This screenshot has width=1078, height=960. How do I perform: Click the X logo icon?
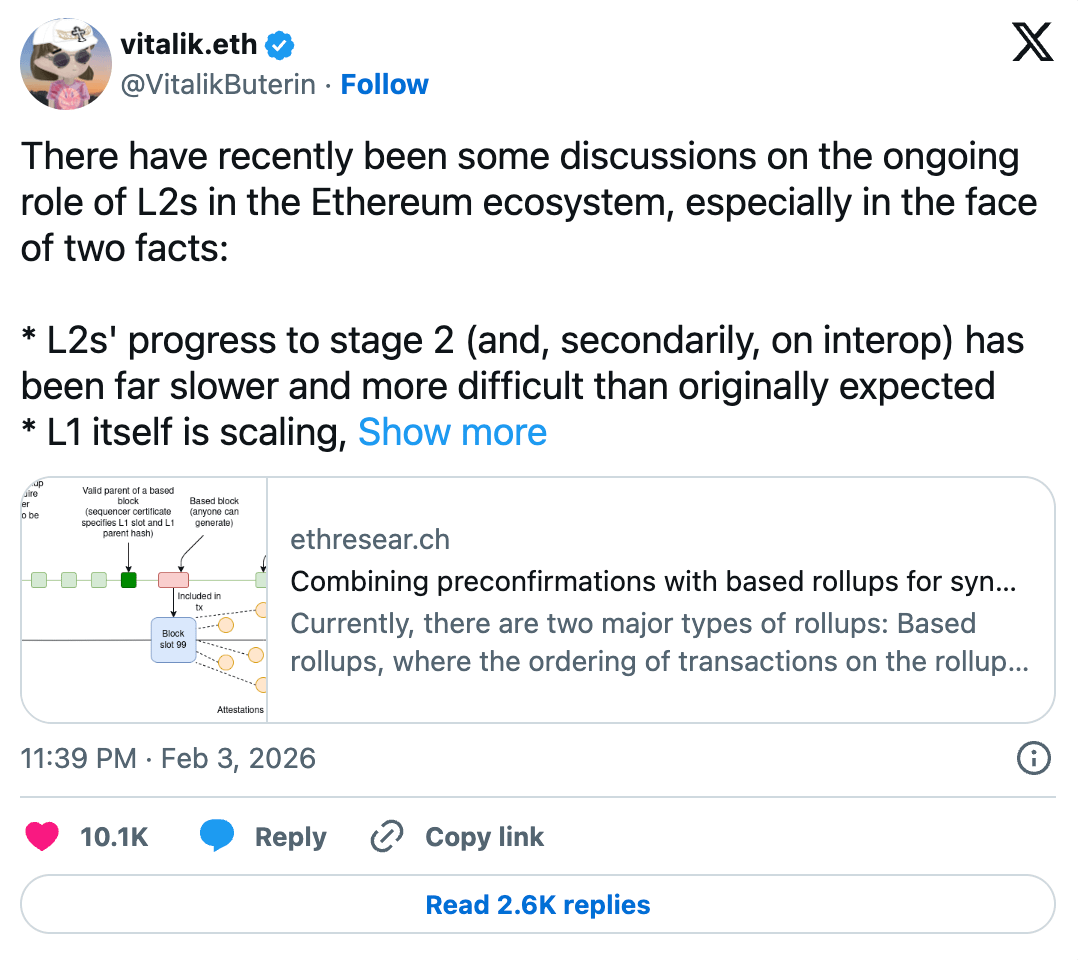point(1033,42)
